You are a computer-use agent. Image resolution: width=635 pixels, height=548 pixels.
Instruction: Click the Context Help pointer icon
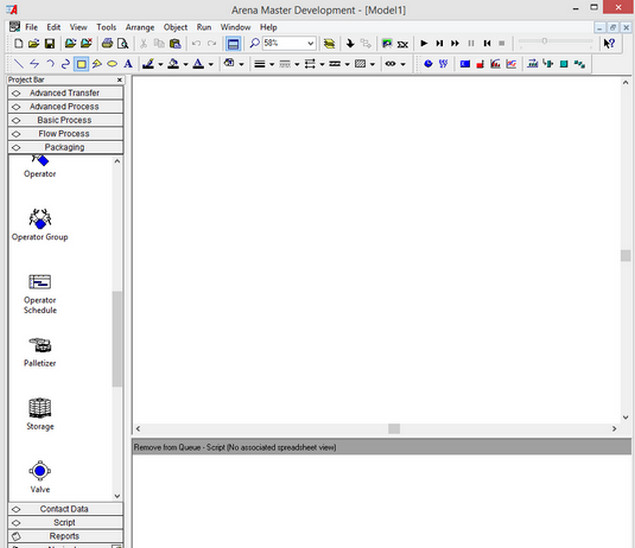click(609, 43)
